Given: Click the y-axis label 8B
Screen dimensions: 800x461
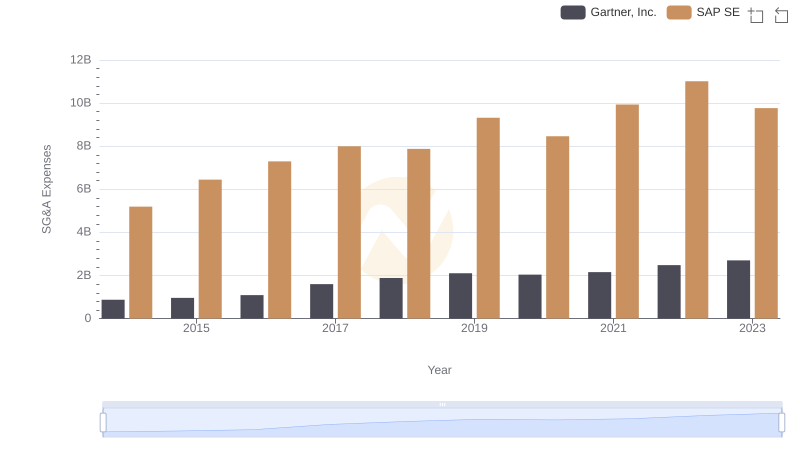Looking at the screenshot, I should click(84, 146).
